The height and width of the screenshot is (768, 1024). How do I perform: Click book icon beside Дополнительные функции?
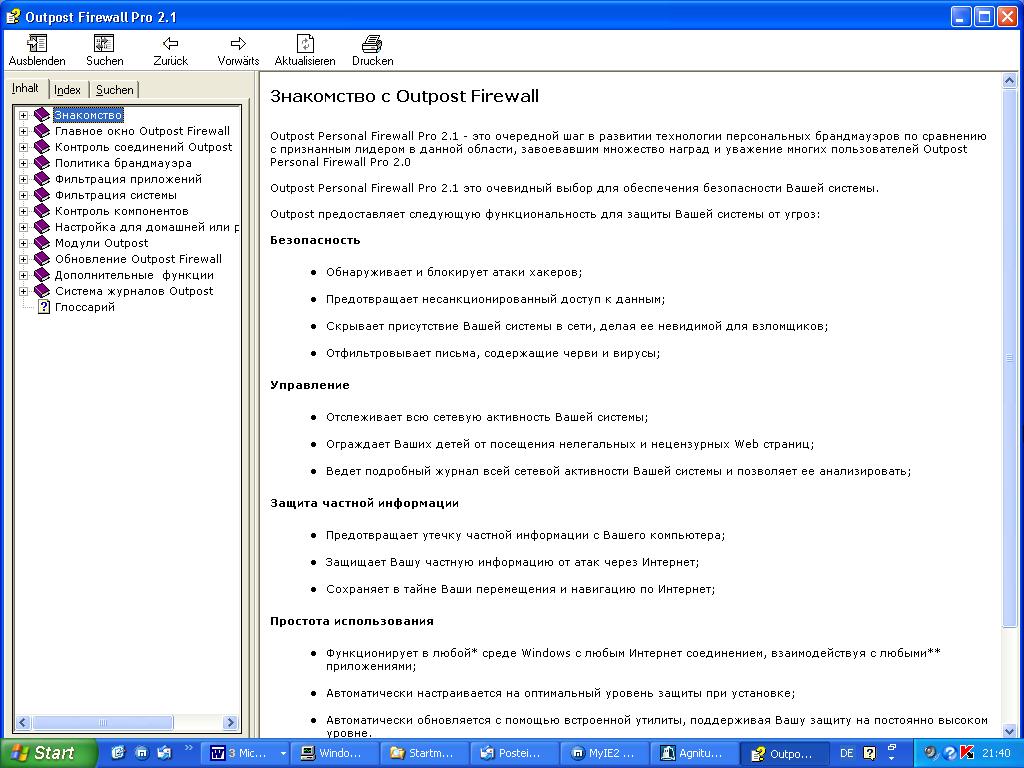[42, 275]
